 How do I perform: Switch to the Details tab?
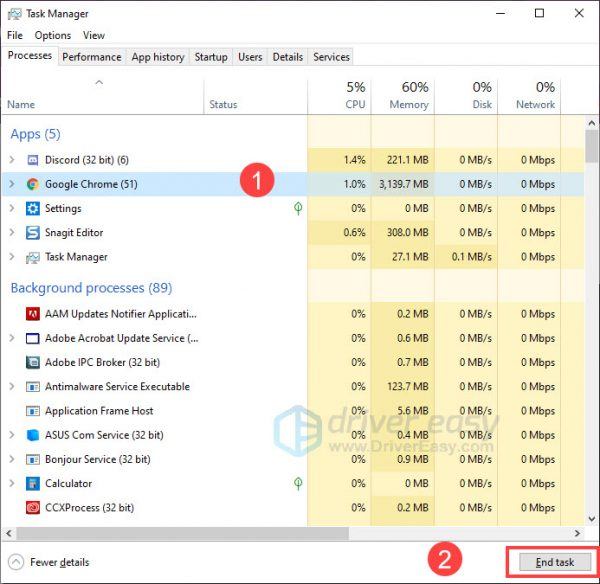288,57
